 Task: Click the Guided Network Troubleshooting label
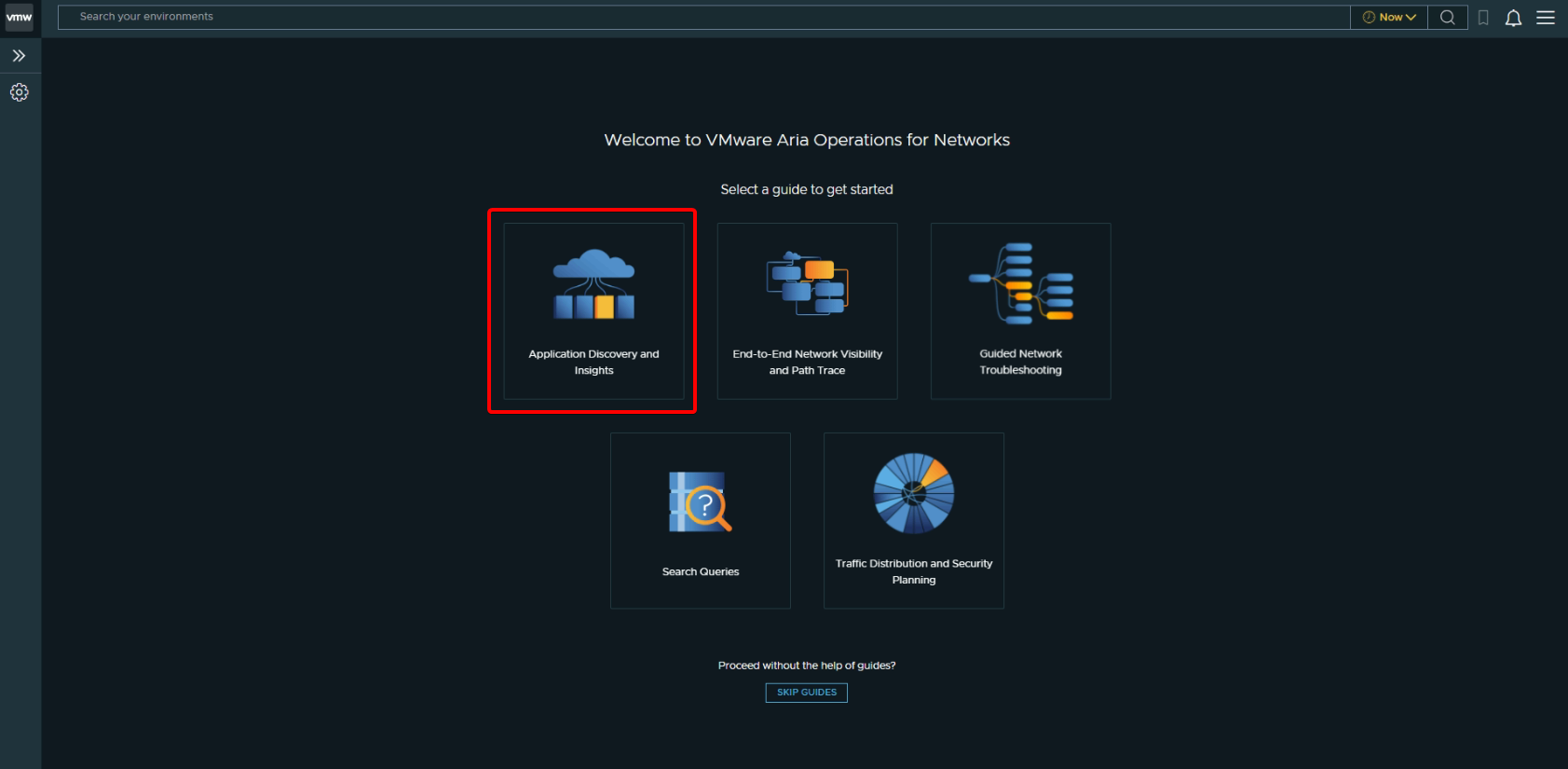1020,362
